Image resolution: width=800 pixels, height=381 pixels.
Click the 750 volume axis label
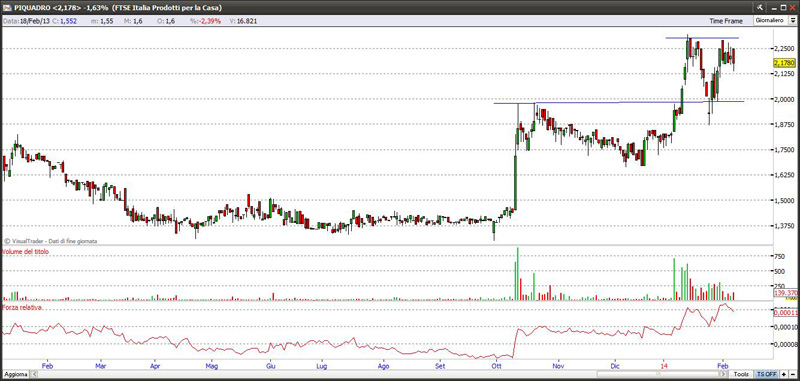(779, 257)
